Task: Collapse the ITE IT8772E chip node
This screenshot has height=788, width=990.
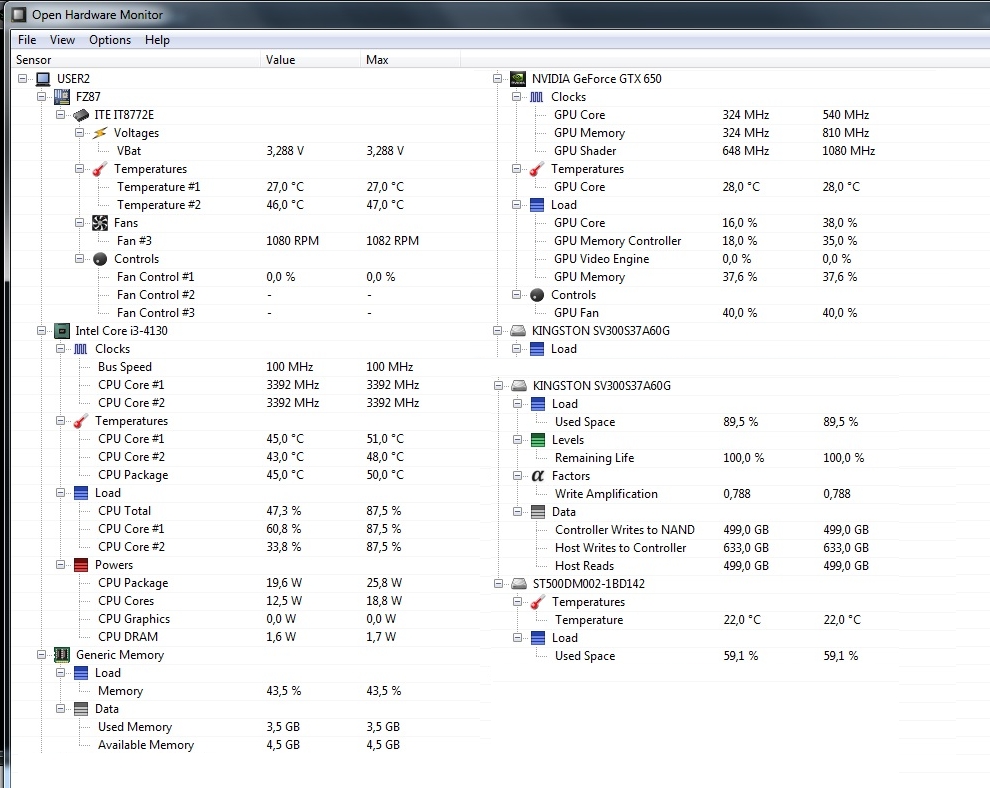Action: [61, 115]
